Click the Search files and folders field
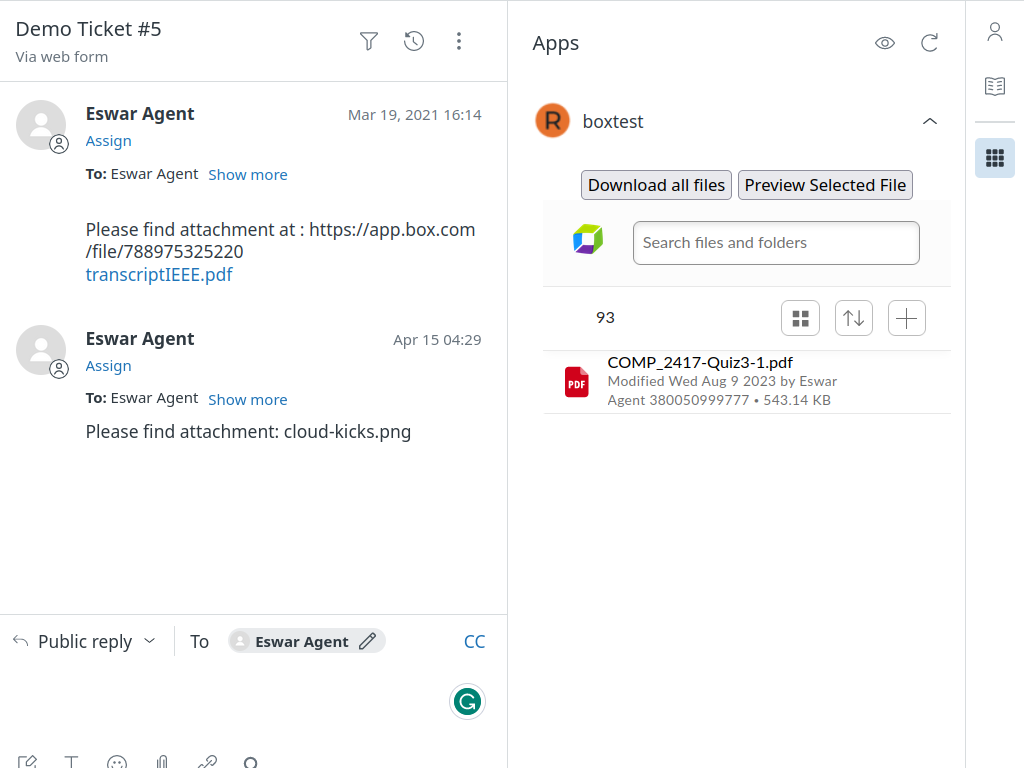This screenshot has width=1024, height=768. (x=775, y=243)
